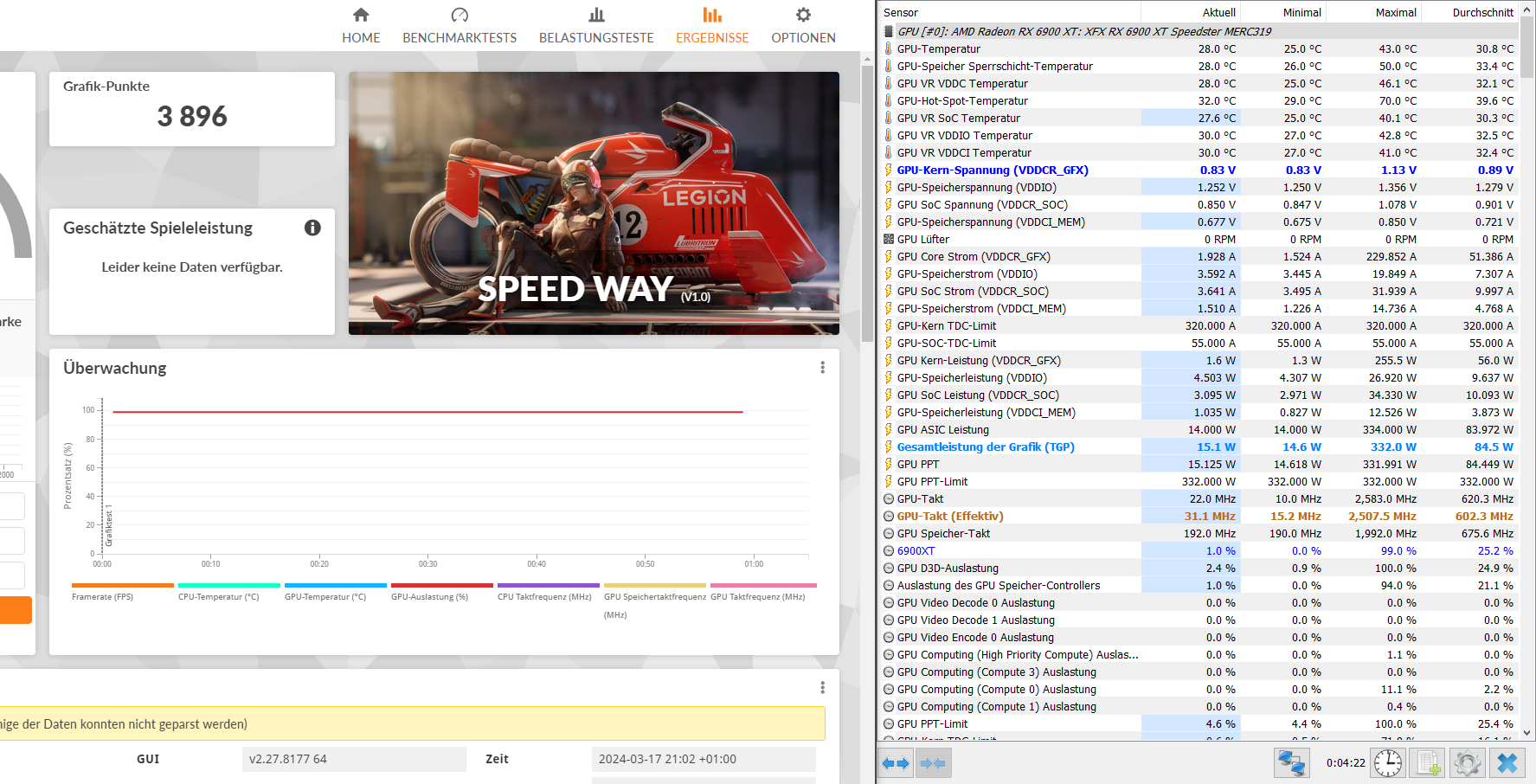Click the HWiNFO vertical scrollbar thumb
Image resolution: width=1536 pixels, height=784 pixels.
tap(1527, 48)
